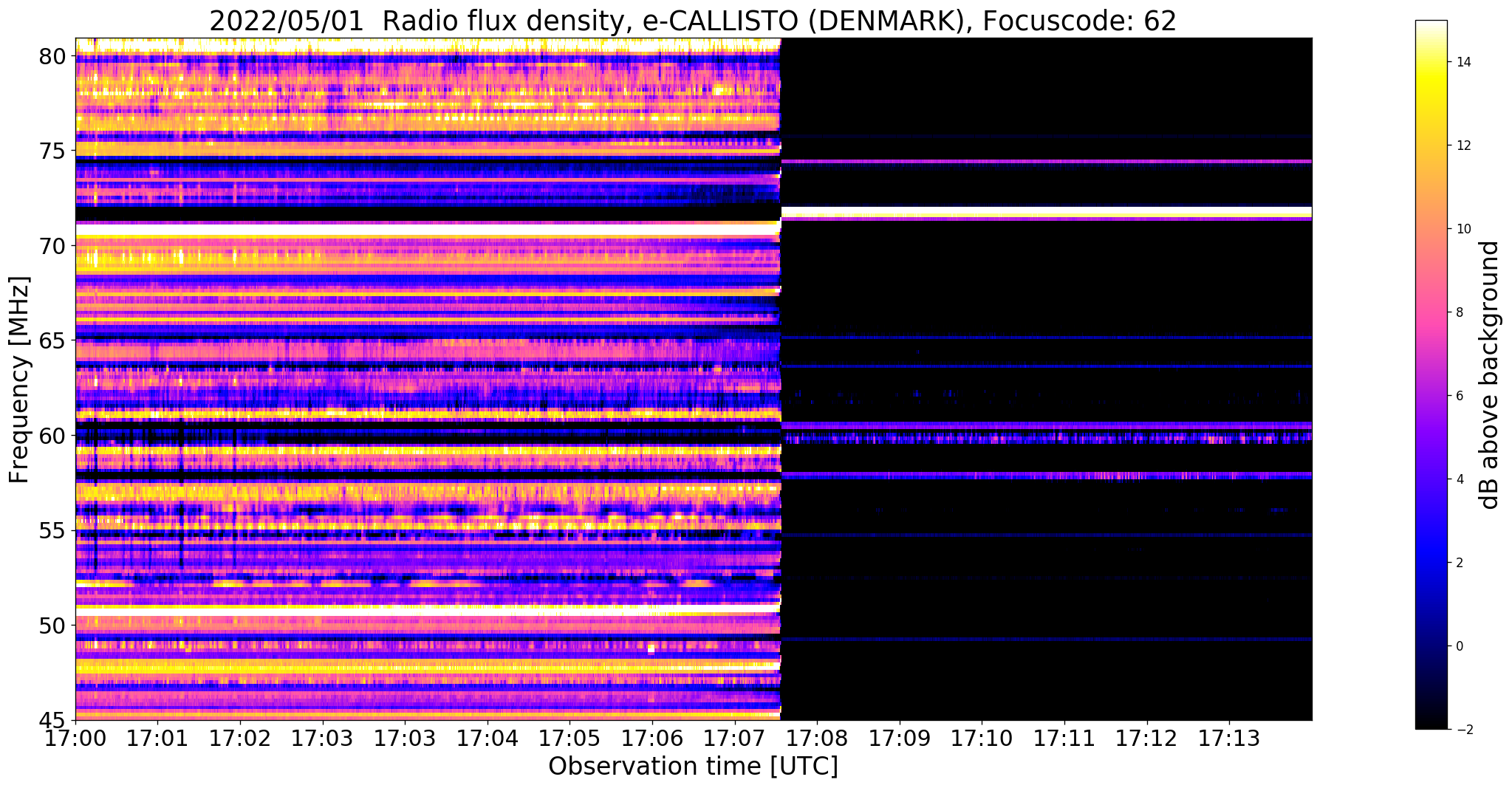This screenshot has width=1512, height=788.
Task: Click the colorbar tick value 10
Action: 1462,229
